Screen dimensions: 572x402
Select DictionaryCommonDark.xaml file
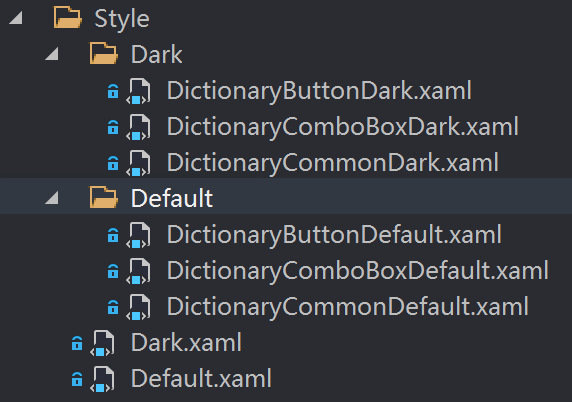click(x=333, y=163)
